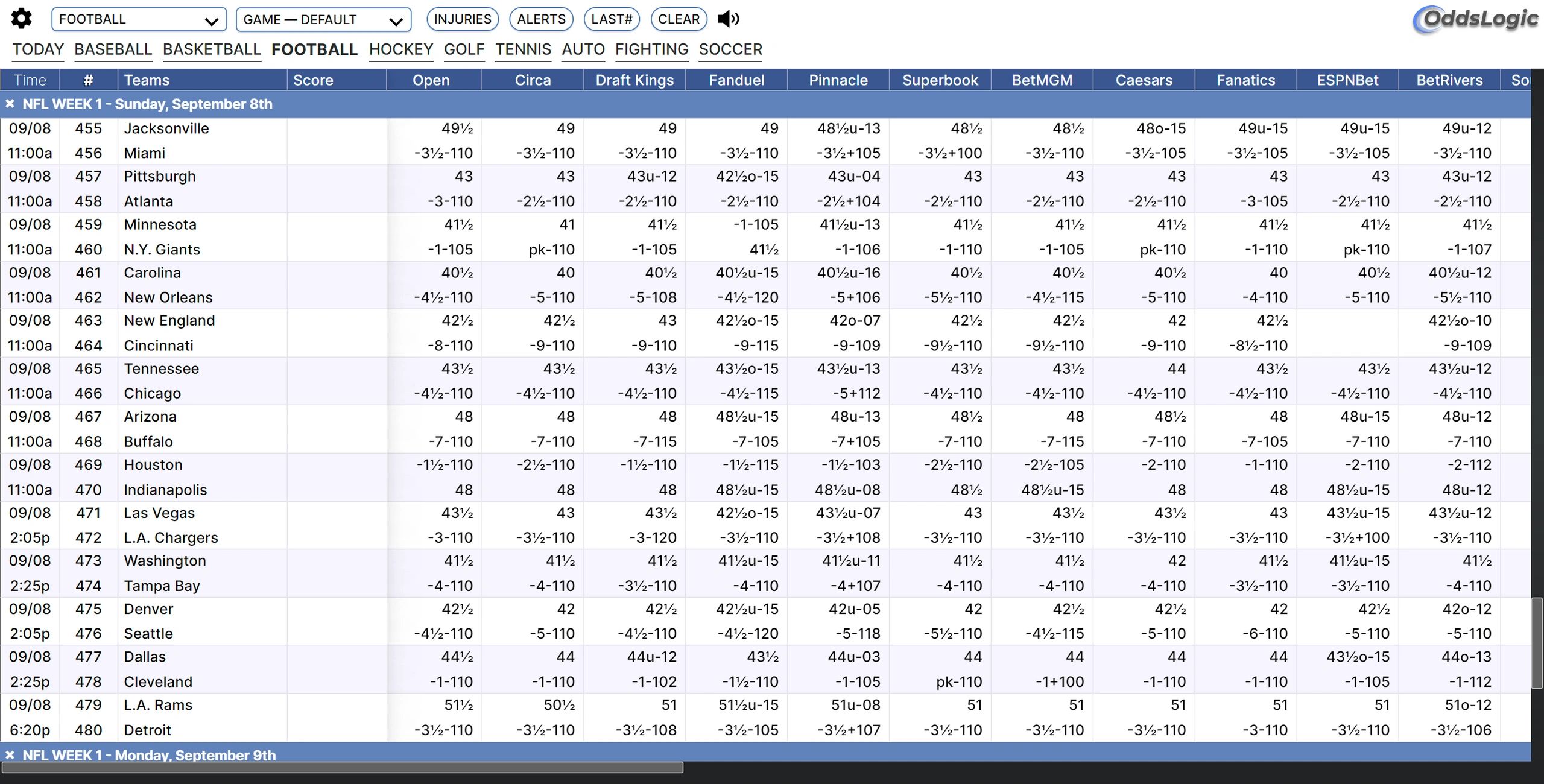
Task: Click the INJURIES button
Action: 463,19
